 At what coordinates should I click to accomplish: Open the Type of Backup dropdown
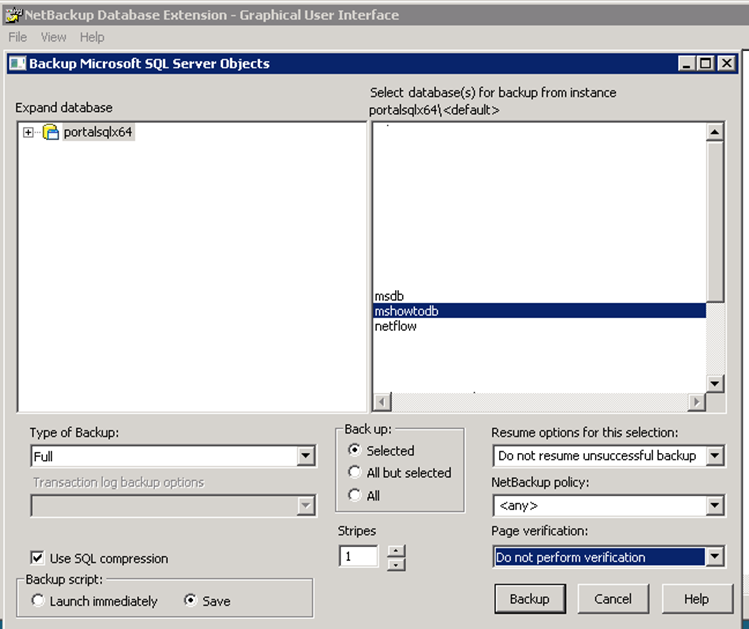click(306, 457)
